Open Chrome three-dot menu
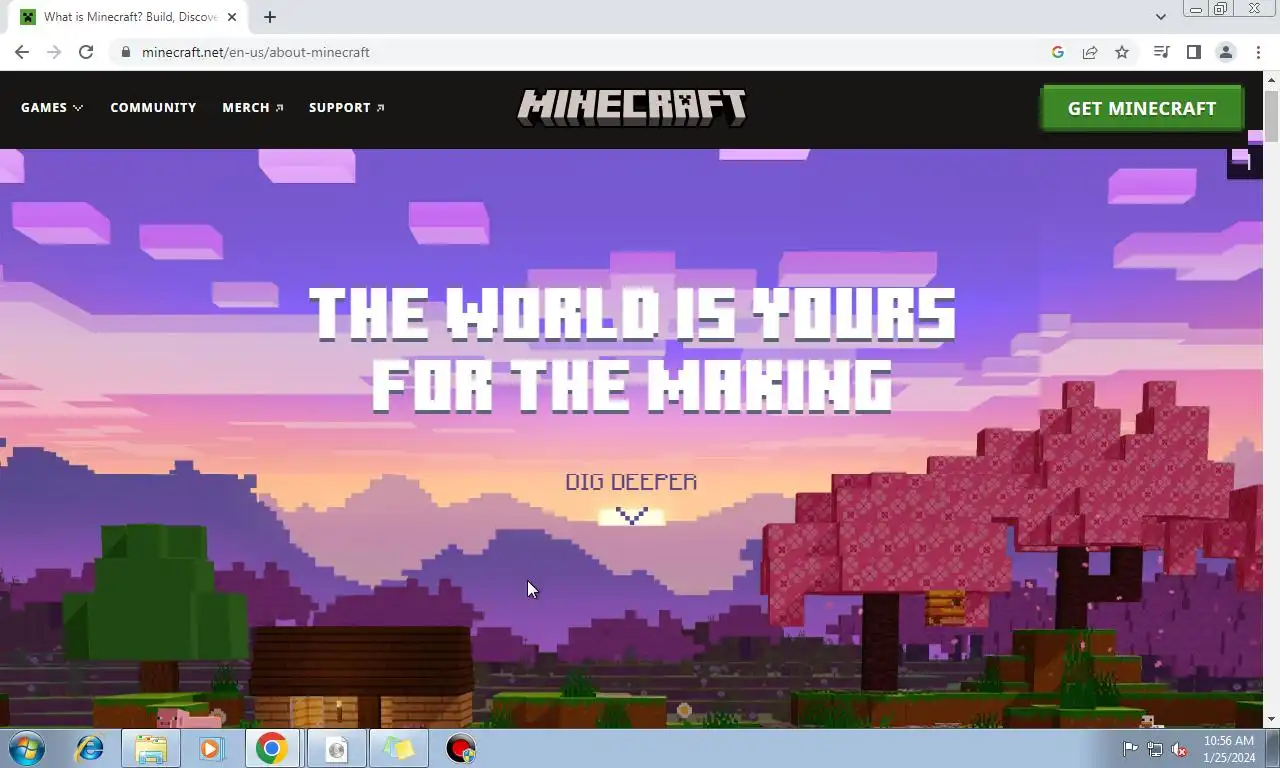This screenshot has height=768, width=1280. (1258, 52)
